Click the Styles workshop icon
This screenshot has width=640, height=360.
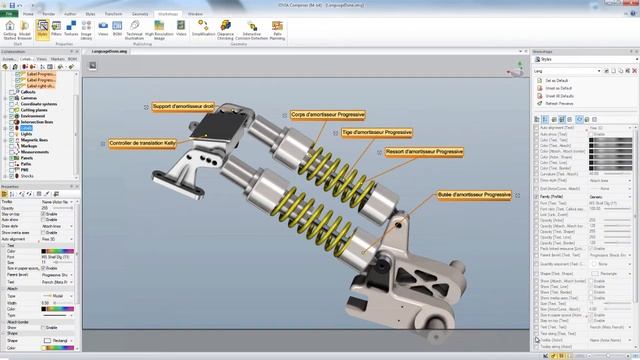(x=42, y=29)
